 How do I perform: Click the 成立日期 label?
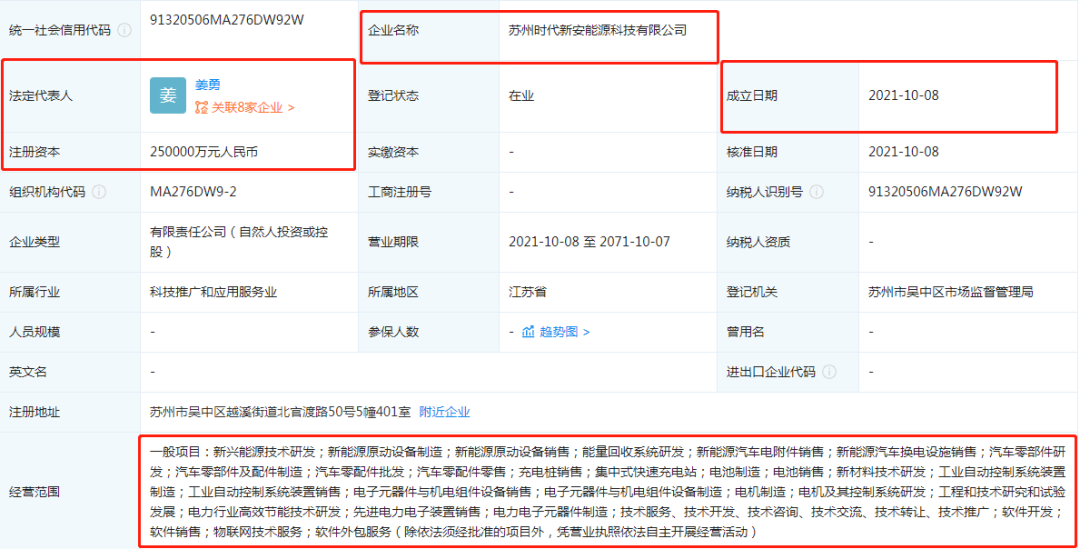click(751, 95)
